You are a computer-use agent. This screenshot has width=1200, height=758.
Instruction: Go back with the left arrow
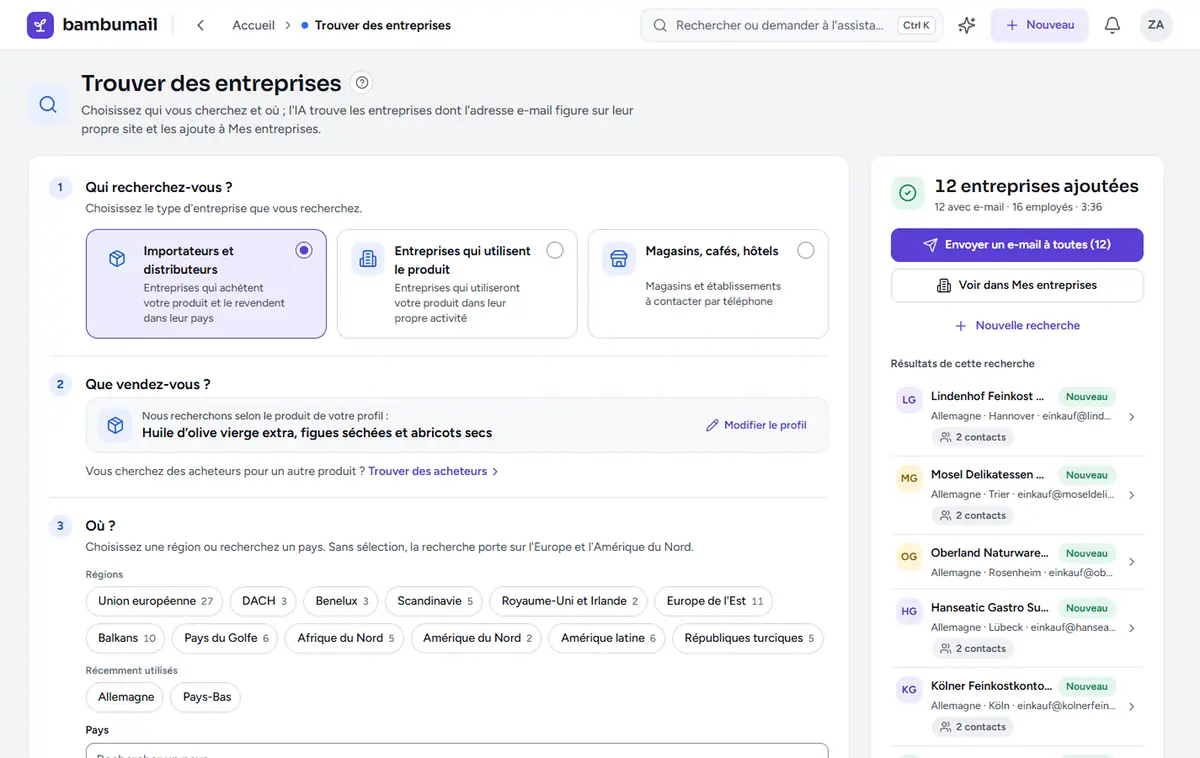200,25
